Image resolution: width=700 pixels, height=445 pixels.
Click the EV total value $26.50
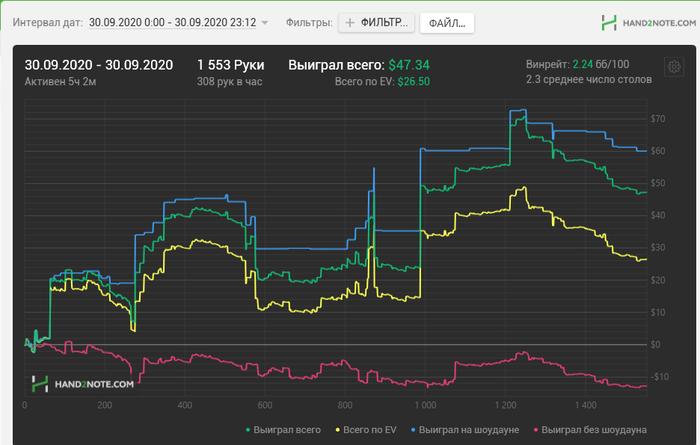point(414,82)
